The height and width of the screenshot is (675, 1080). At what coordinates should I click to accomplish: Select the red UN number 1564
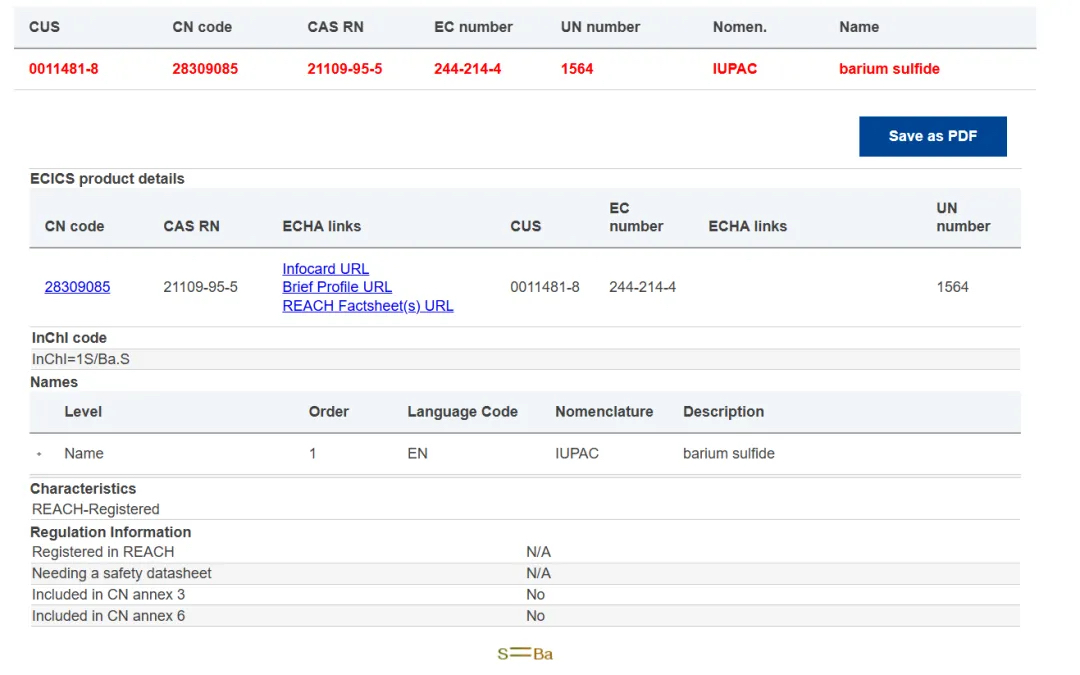pos(577,69)
